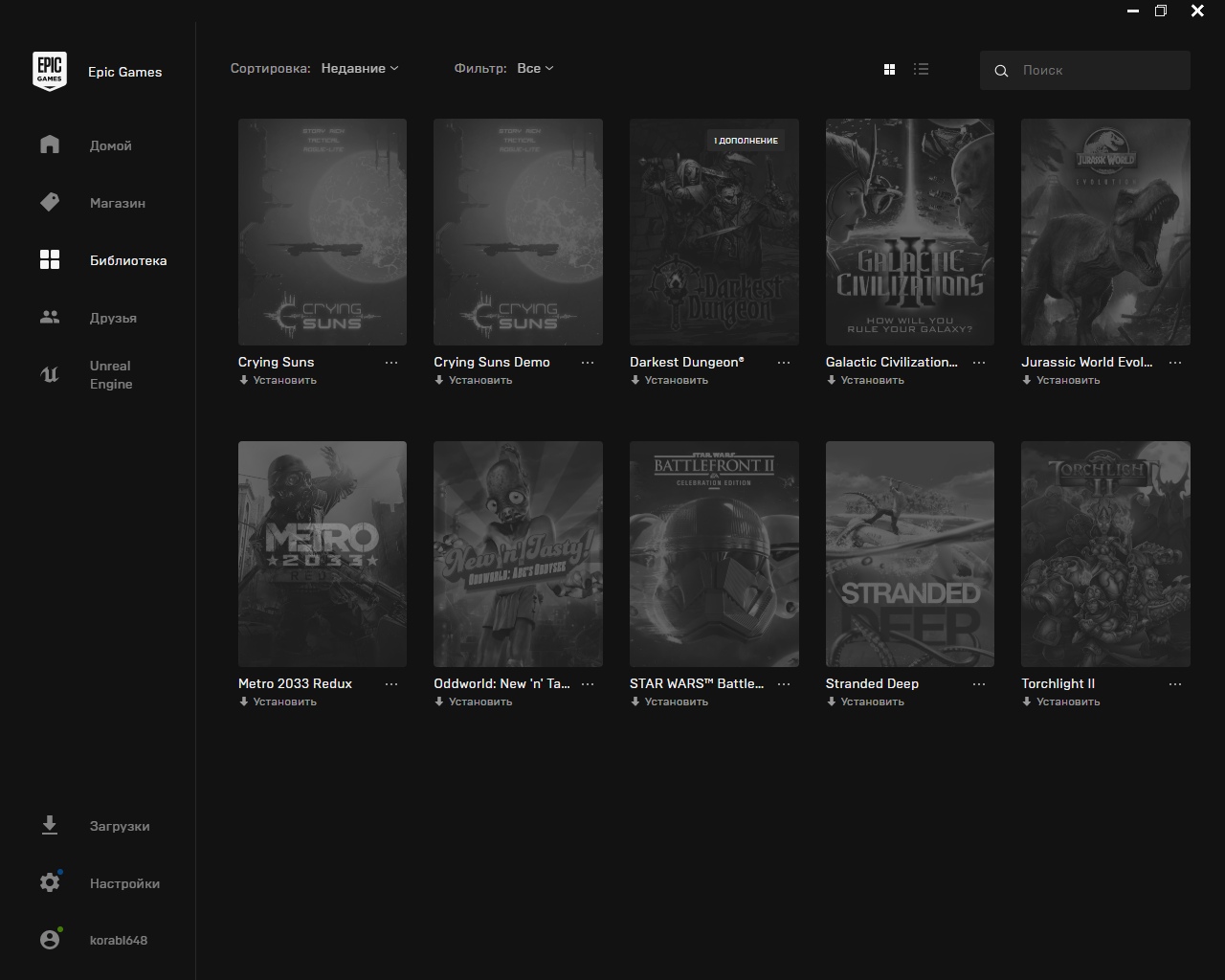Select the Metro 2033 Redux cover art
1225x980 pixels.
click(x=323, y=554)
